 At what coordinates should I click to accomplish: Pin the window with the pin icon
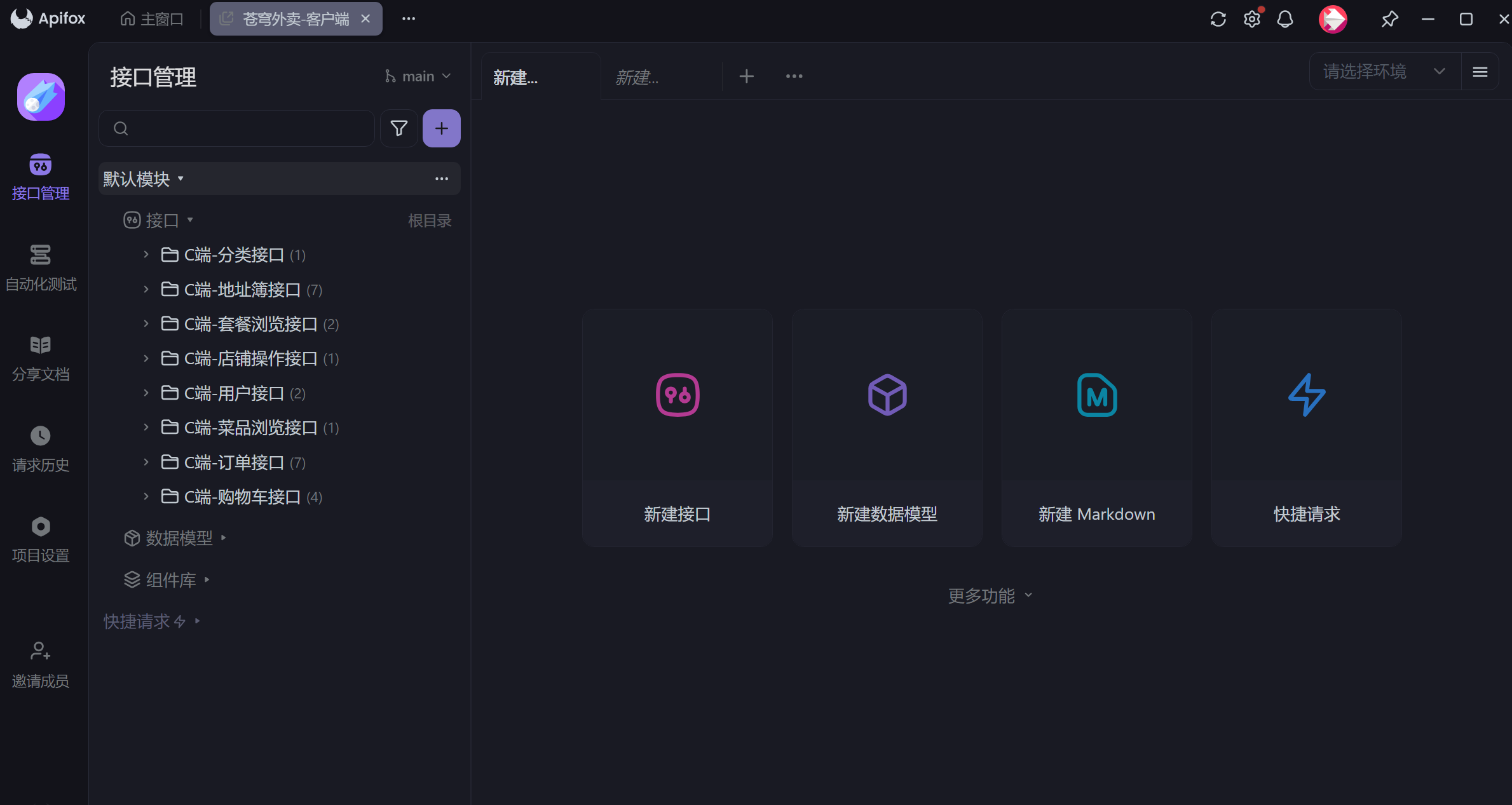tap(1389, 19)
